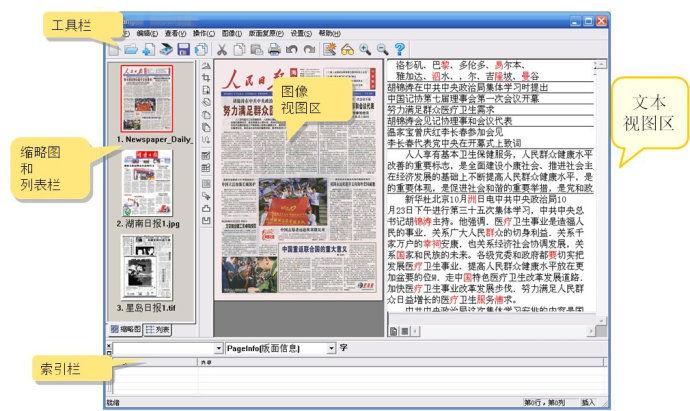This screenshot has height=411, width=690.
Task: Click the Cut scissors icon
Action: [x=222, y=48]
